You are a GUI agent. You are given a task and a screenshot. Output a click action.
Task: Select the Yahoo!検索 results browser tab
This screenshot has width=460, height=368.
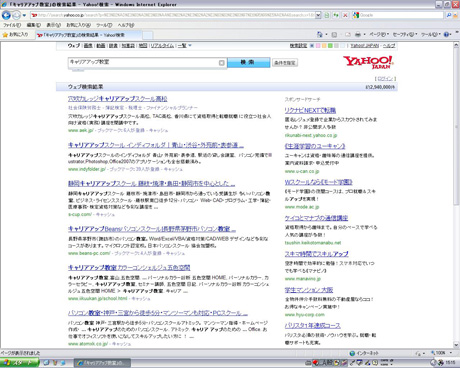tap(89, 35)
